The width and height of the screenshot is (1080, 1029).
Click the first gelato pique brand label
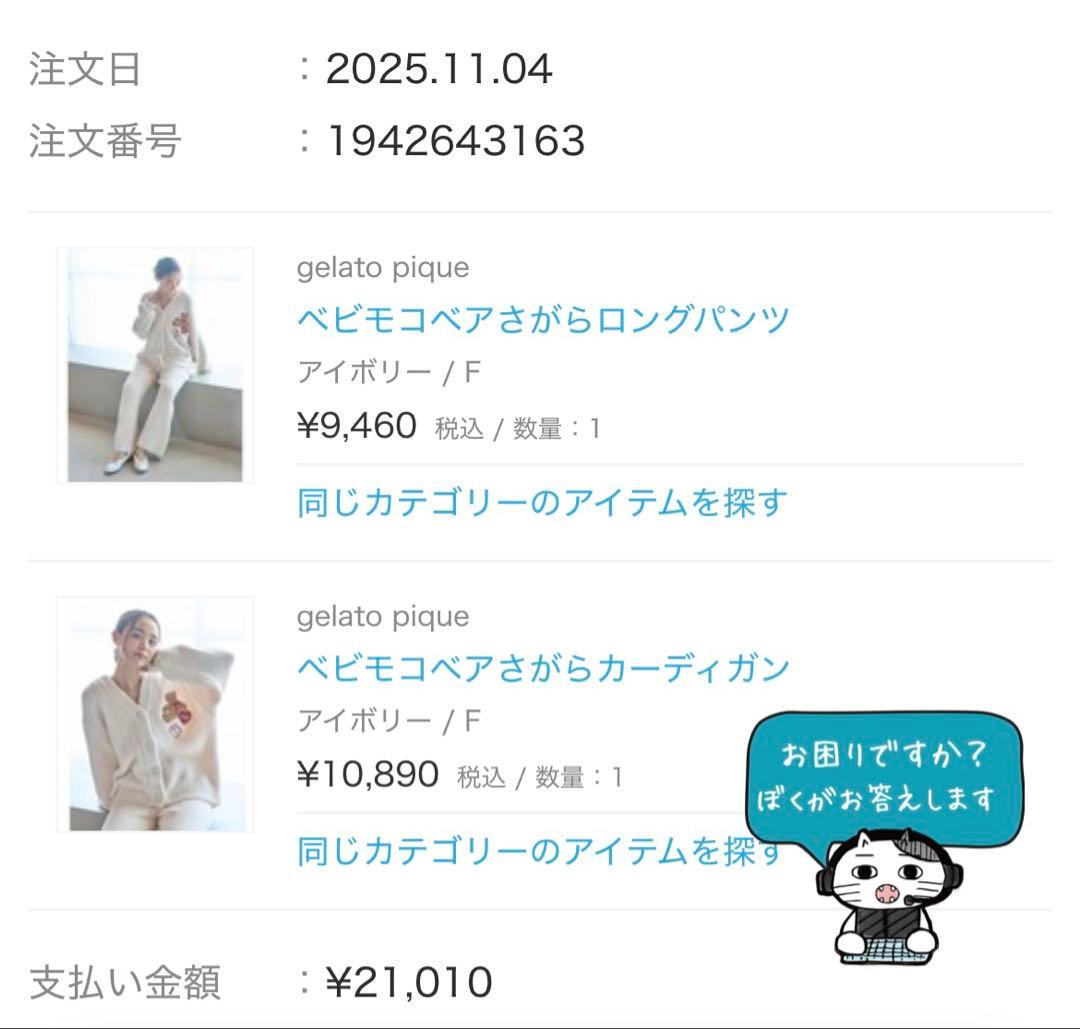tap(383, 267)
